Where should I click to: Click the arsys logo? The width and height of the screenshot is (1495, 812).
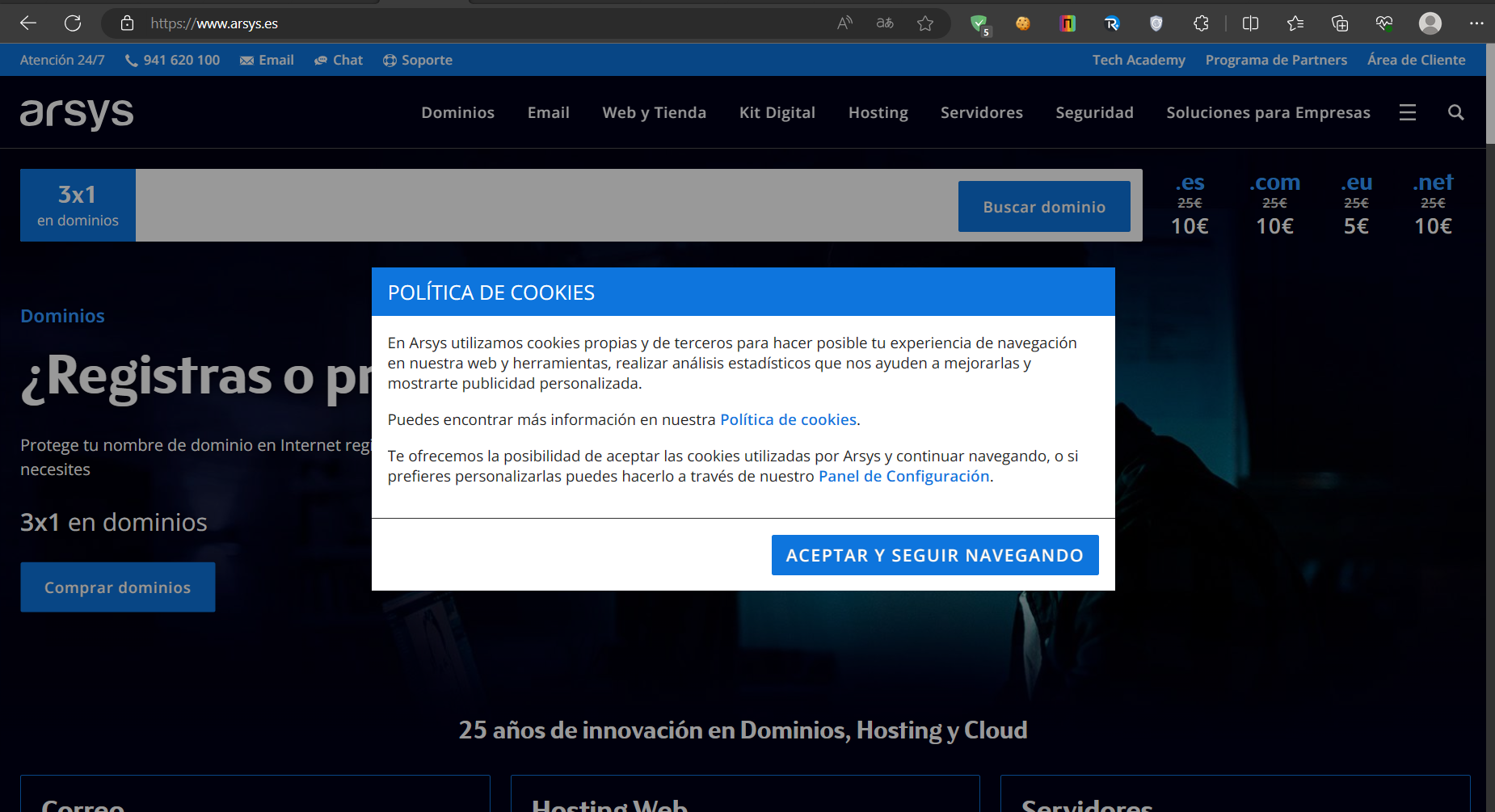pos(77,114)
